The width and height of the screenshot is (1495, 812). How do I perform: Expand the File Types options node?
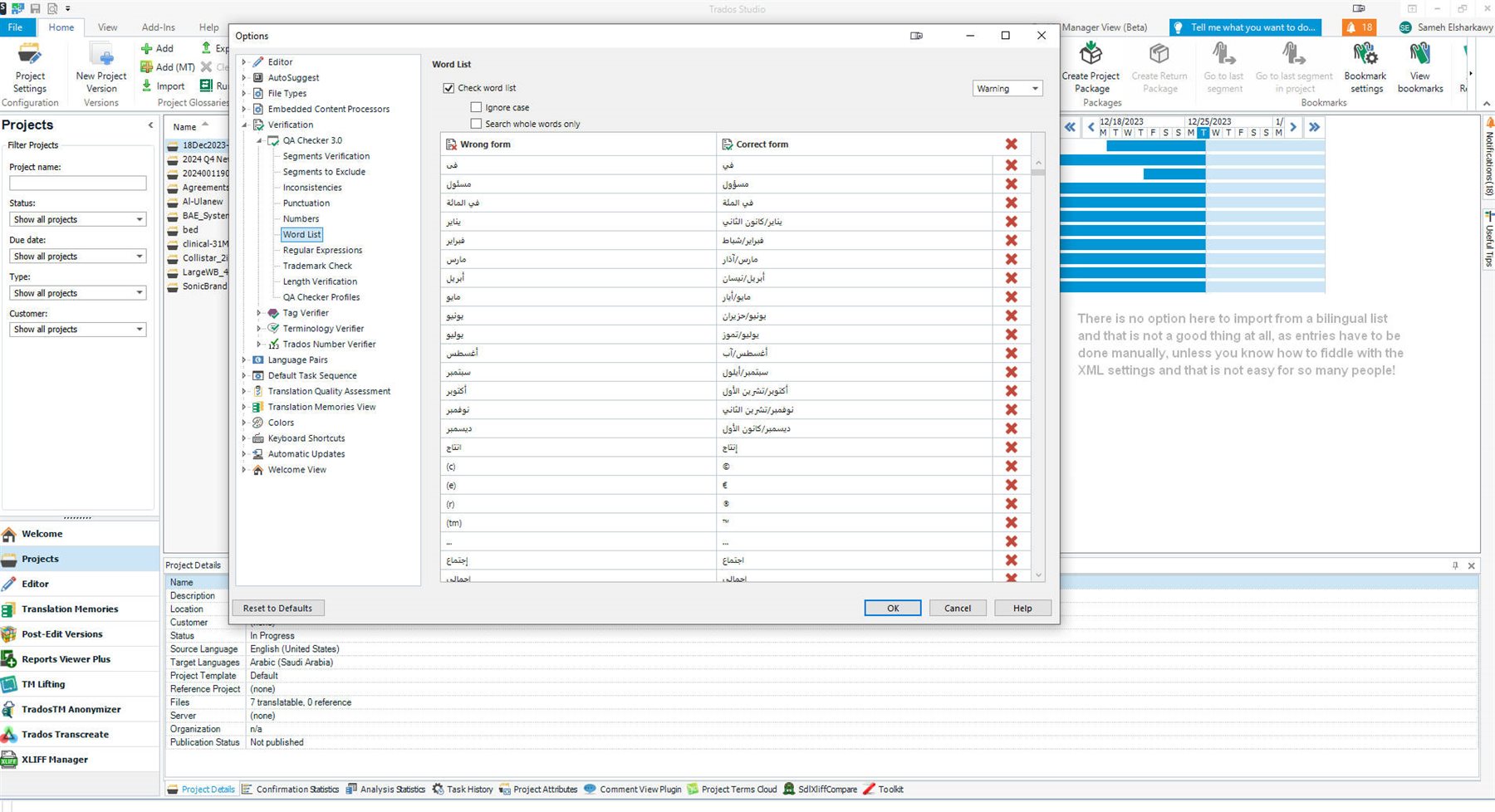pyautogui.click(x=244, y=94)
